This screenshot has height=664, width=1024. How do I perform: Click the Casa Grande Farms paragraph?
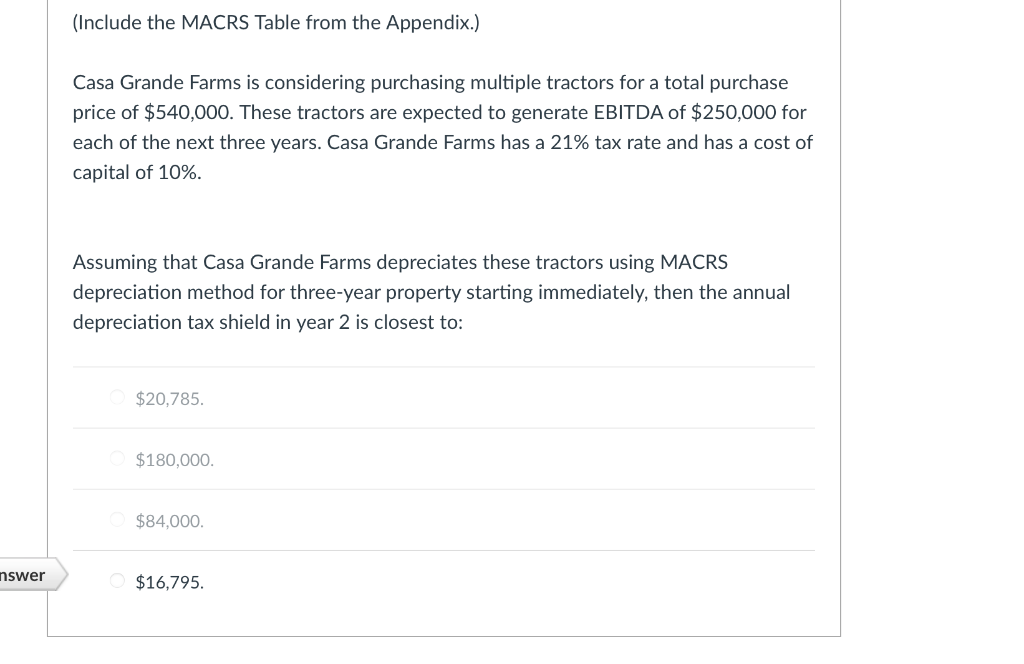tap(442, 126)
